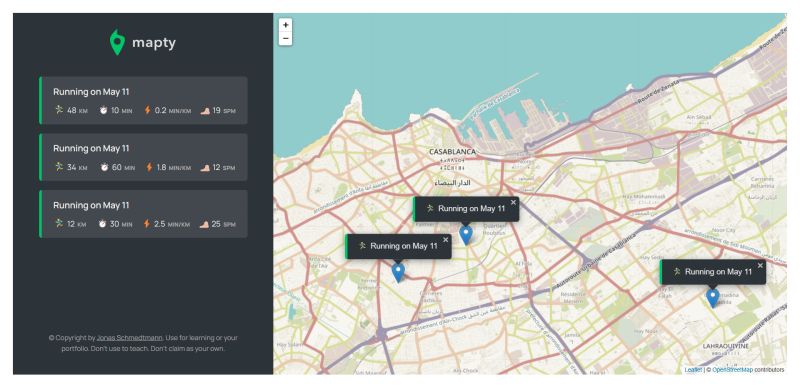800x385 pixels.
Task: Open the OpenStreetMap attribution link
Action: [733, 370]
